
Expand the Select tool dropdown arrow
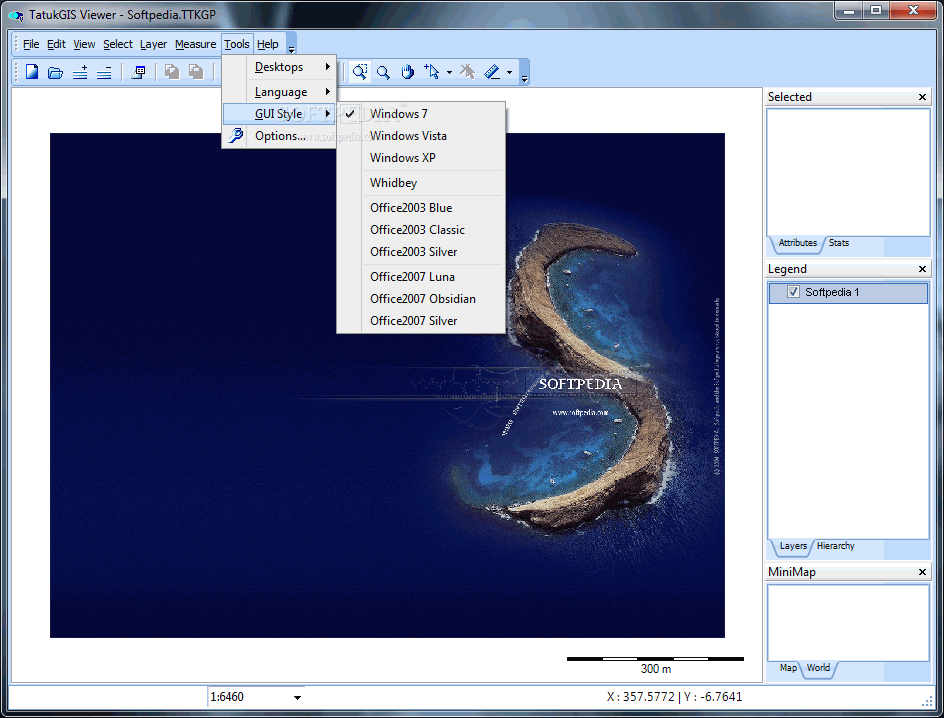[449, 72]
